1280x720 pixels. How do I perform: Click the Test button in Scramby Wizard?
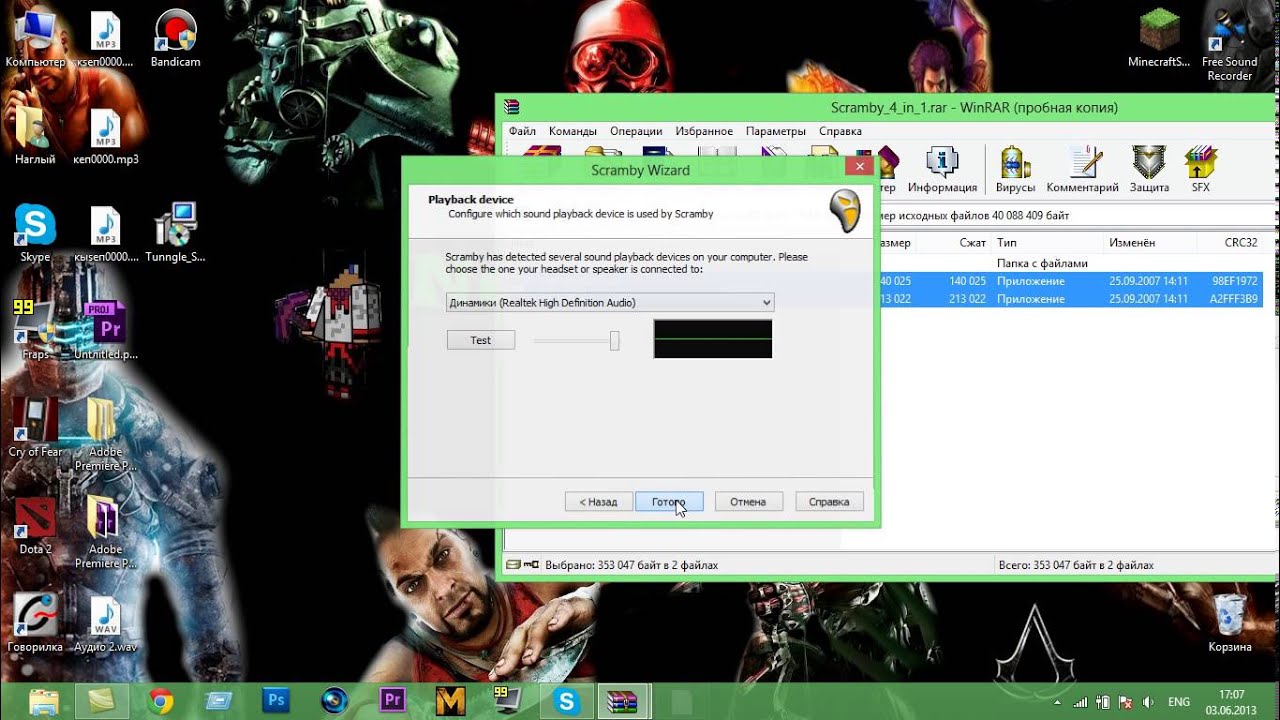pos(481,340)
